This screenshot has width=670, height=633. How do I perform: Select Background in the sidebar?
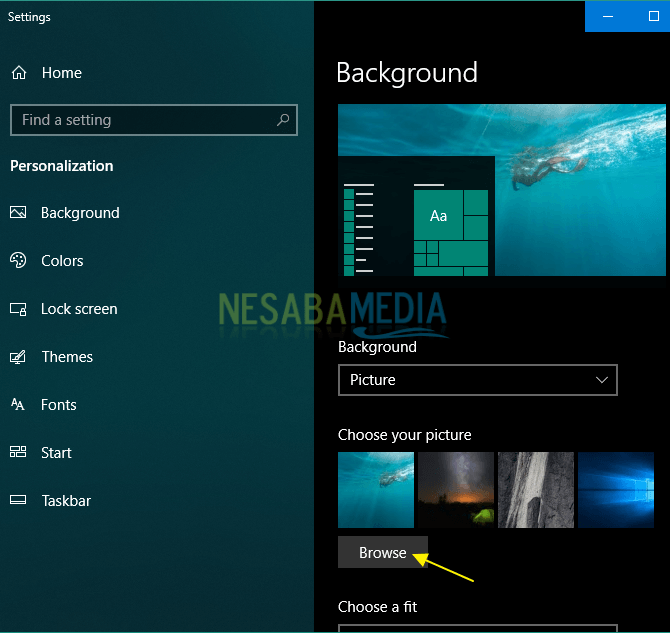coord(80,213)
